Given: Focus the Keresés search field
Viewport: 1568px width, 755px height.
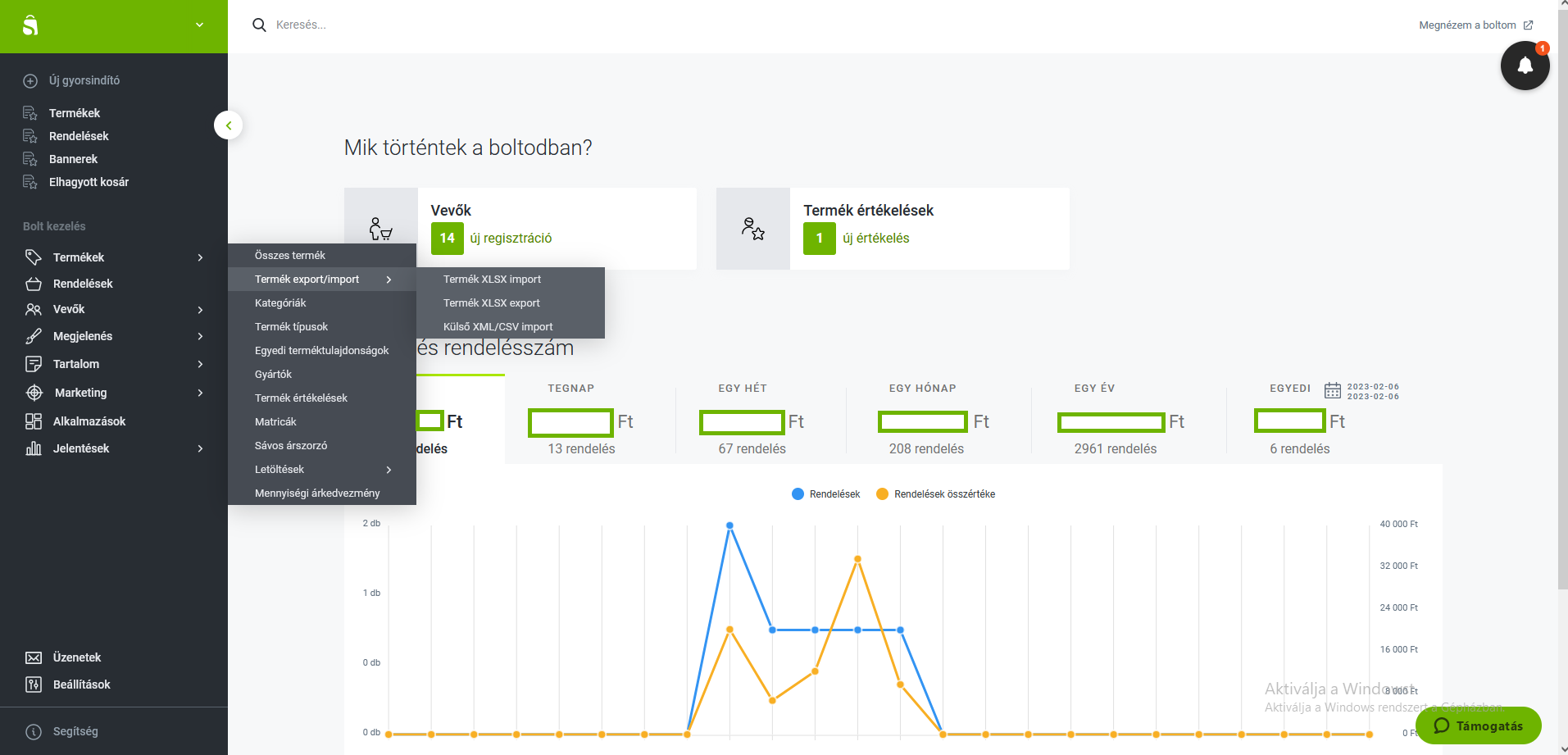Looking at the screenshot, I should click(492, 25).
